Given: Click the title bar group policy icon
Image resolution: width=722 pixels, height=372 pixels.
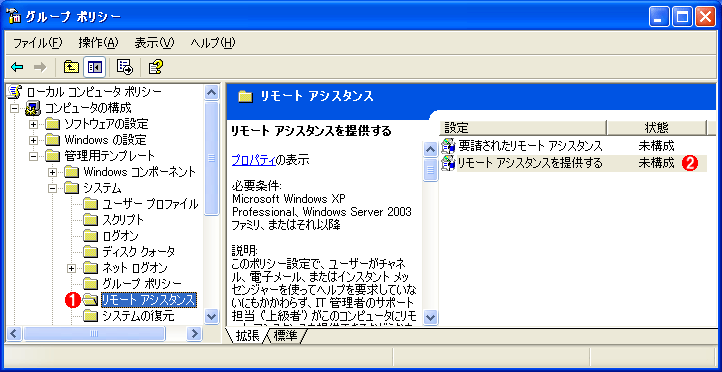Looking at the screenshot, I should click(x=15, y=17).
